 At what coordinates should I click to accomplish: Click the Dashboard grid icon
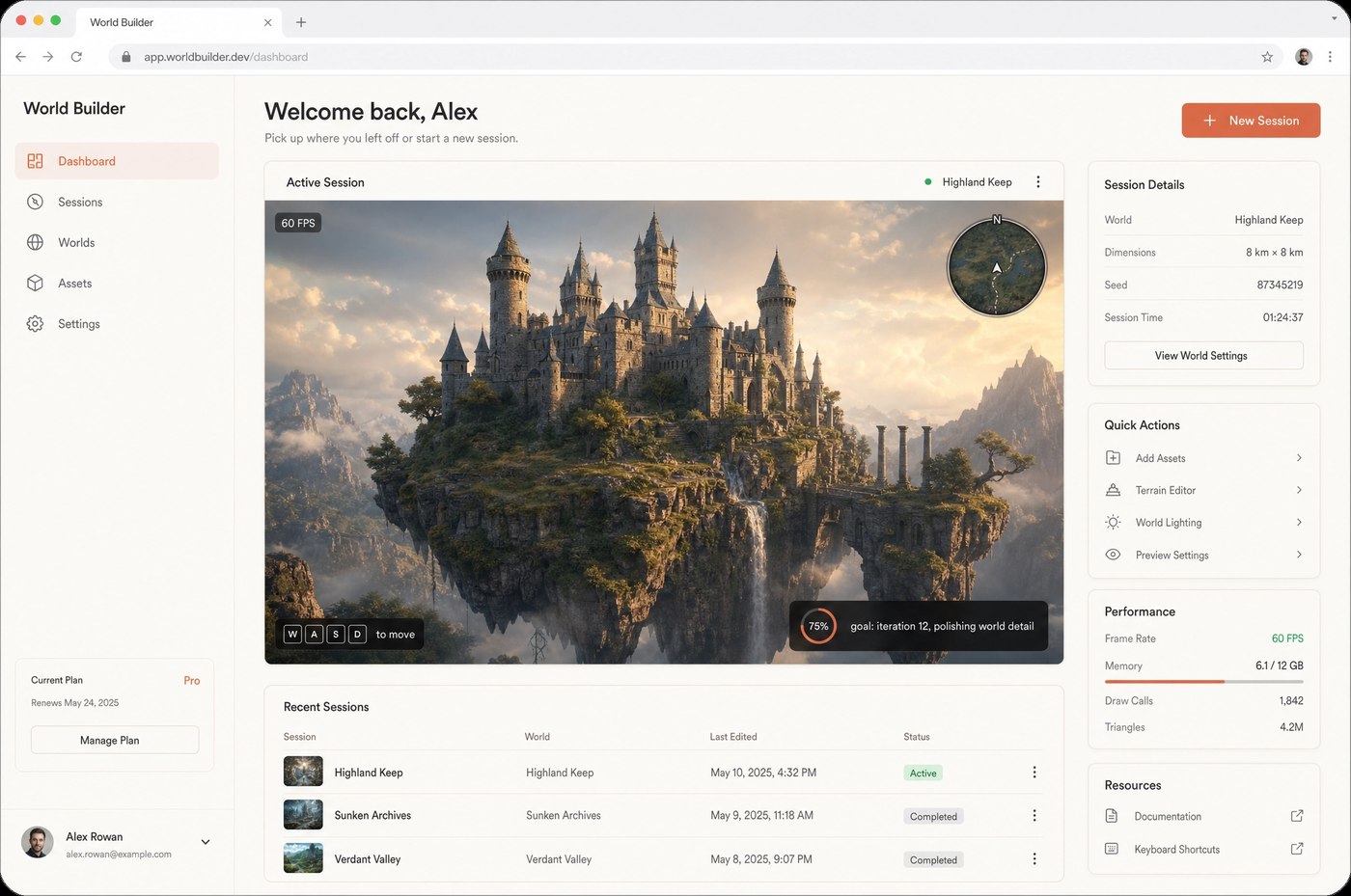[35, 161]
